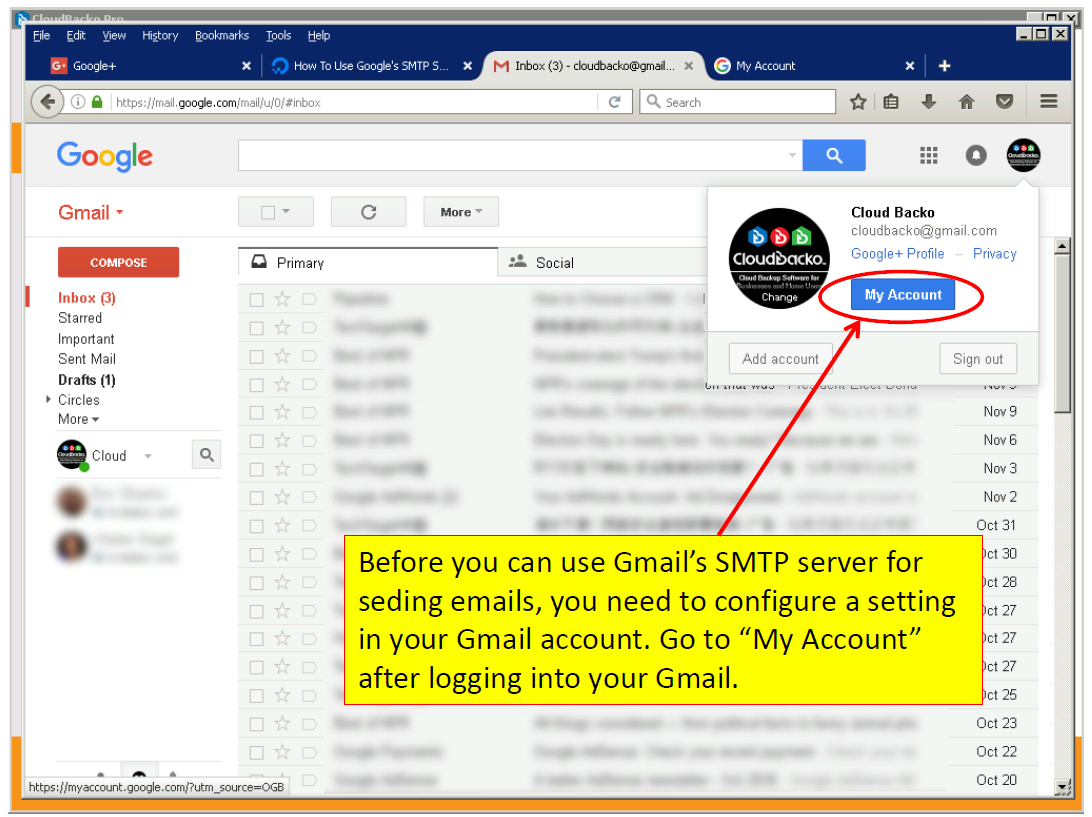Viewport: 1092px width, 817px height.
Task: Change the Cloud Backo profile picture
Action: tap(779, 297)
